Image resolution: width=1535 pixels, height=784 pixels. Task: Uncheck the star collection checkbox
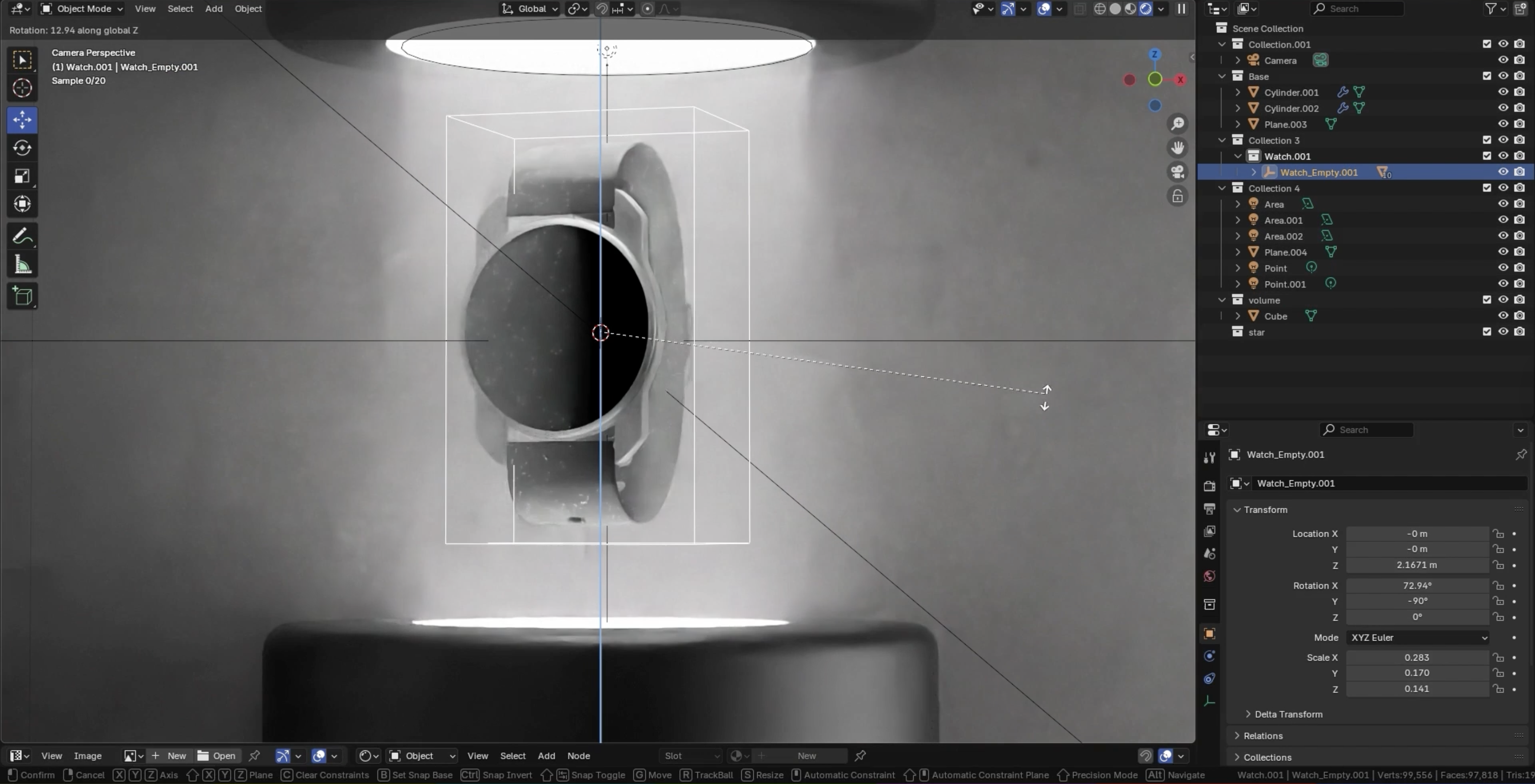1487,332
